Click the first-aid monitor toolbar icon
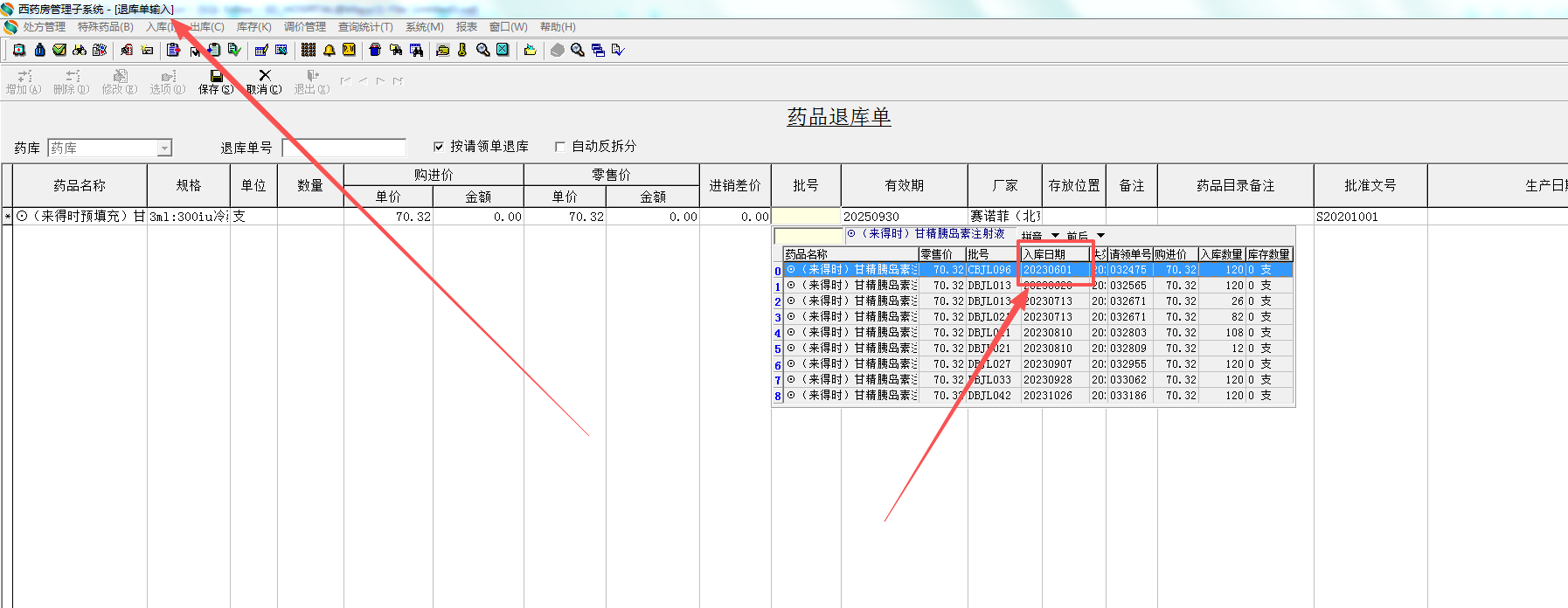The image size is (1568, 608). coord(19,50)
